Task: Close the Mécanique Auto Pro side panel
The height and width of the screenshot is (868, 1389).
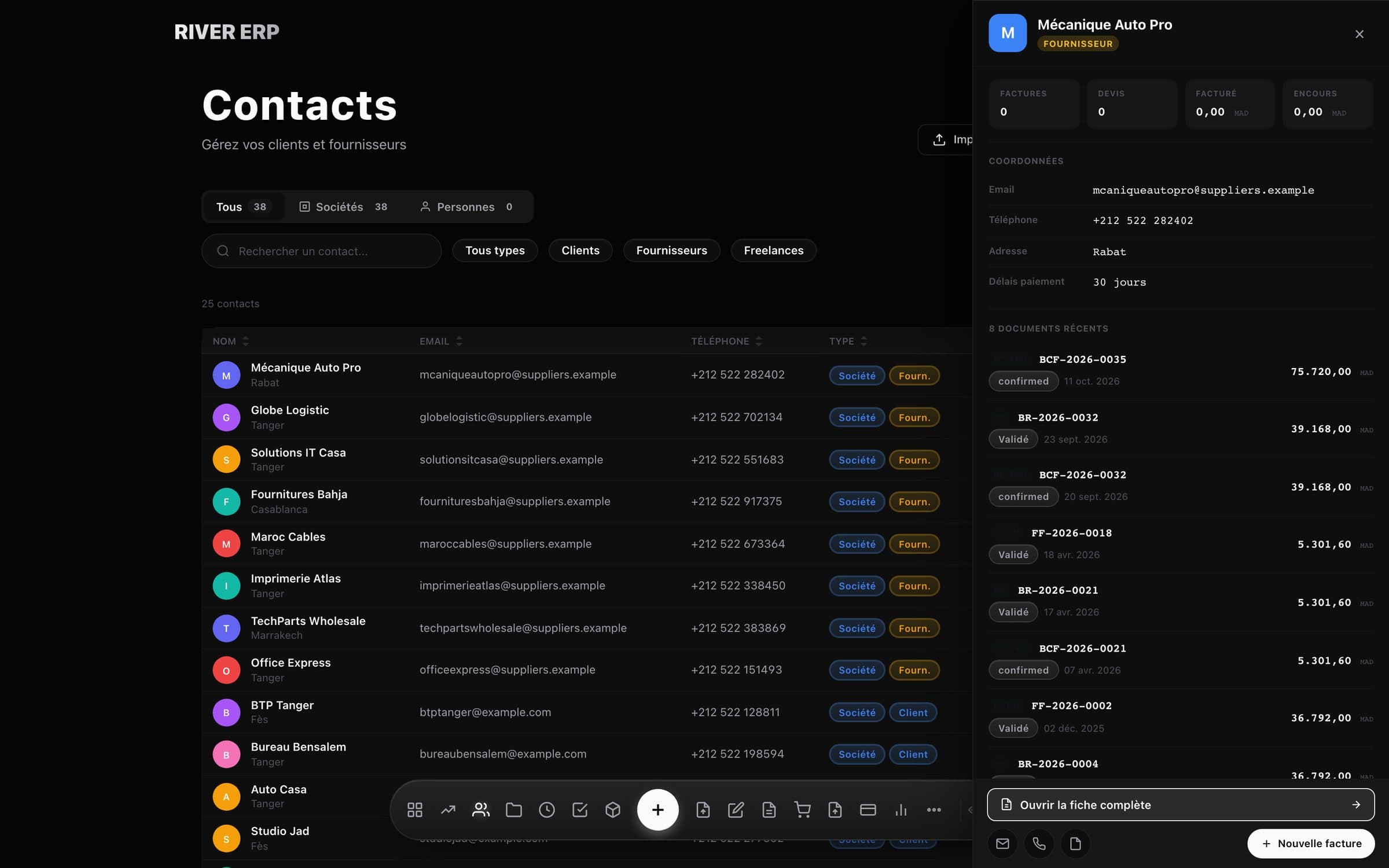Action: (x=1359, y=34)
